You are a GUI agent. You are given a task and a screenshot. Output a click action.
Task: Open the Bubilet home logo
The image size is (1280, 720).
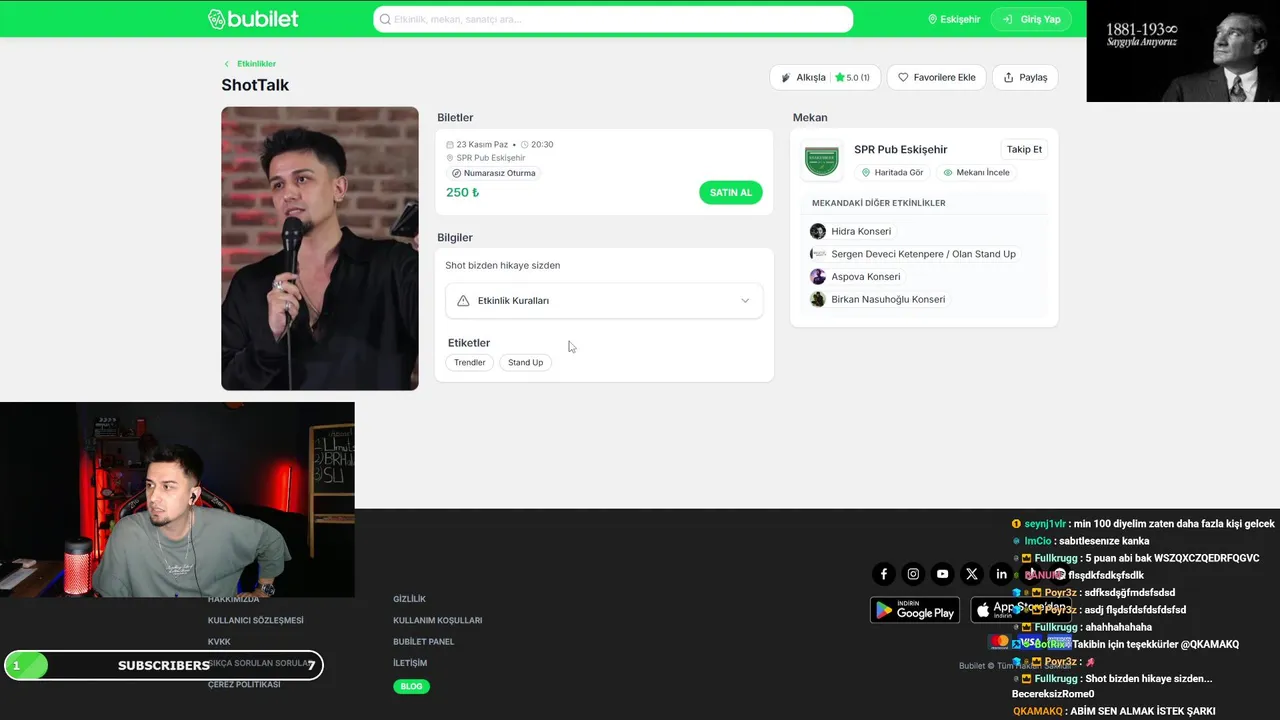253,19
